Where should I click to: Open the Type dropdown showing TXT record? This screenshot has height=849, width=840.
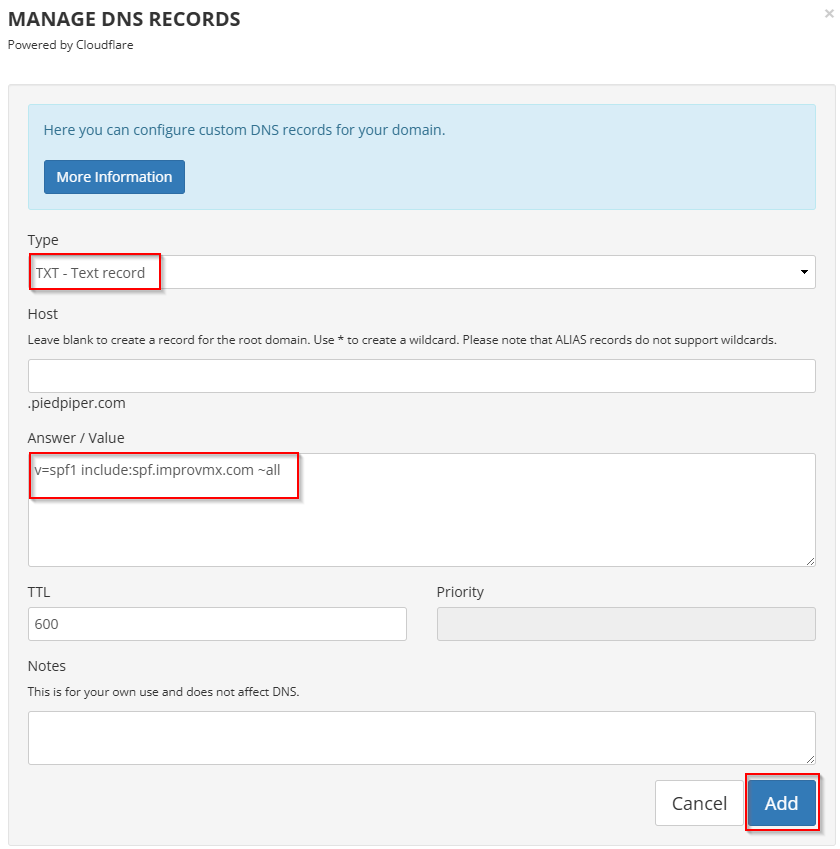pyautogui.click(x=420, y=272)
